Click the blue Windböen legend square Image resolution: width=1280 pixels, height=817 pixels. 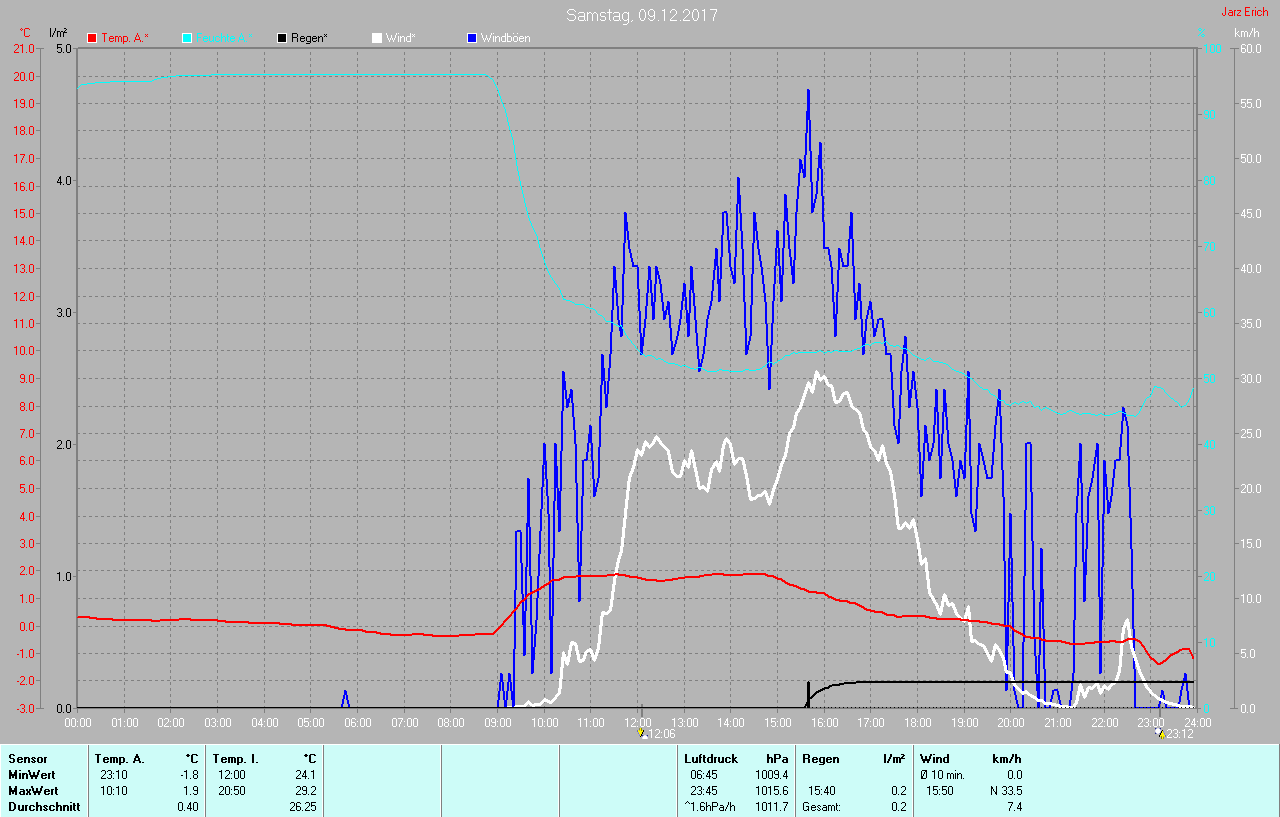(x=472, y=38)
